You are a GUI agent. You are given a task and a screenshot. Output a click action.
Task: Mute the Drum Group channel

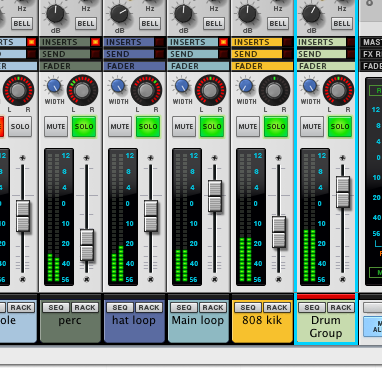(x=312, y=127)
